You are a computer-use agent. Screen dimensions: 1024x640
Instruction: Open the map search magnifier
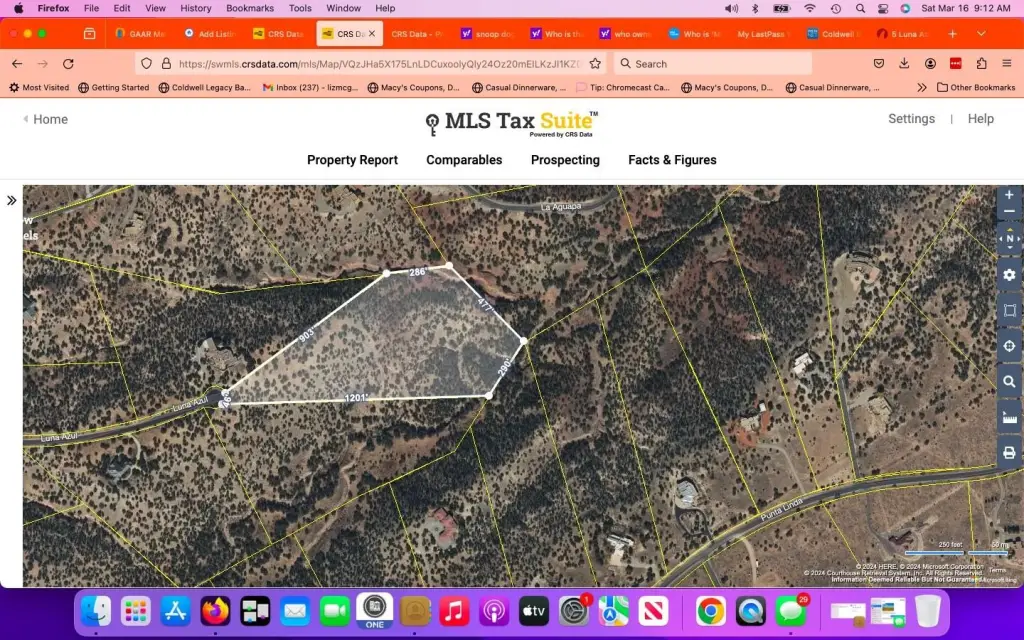1009,382
